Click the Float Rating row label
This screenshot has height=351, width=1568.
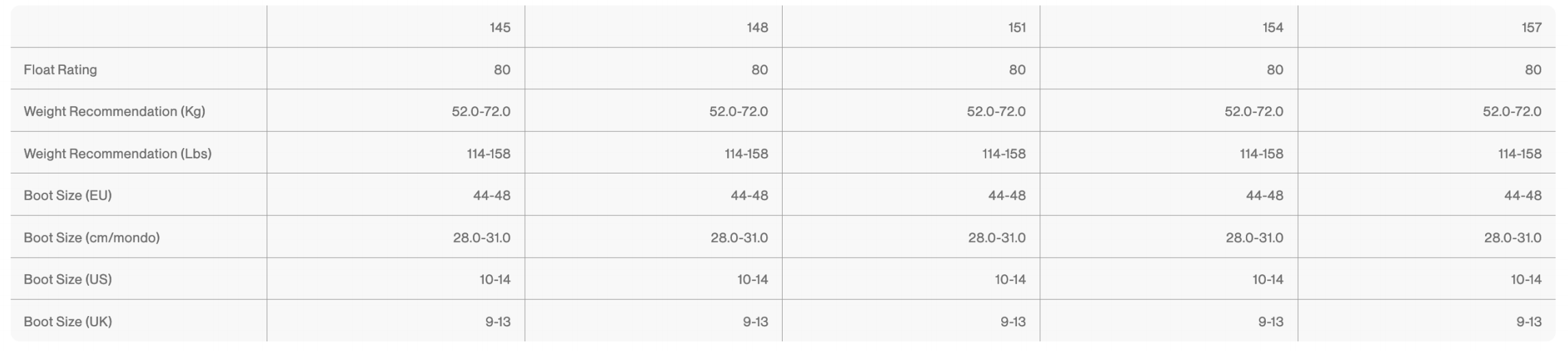pyautogui.click(x=60, y=70)
